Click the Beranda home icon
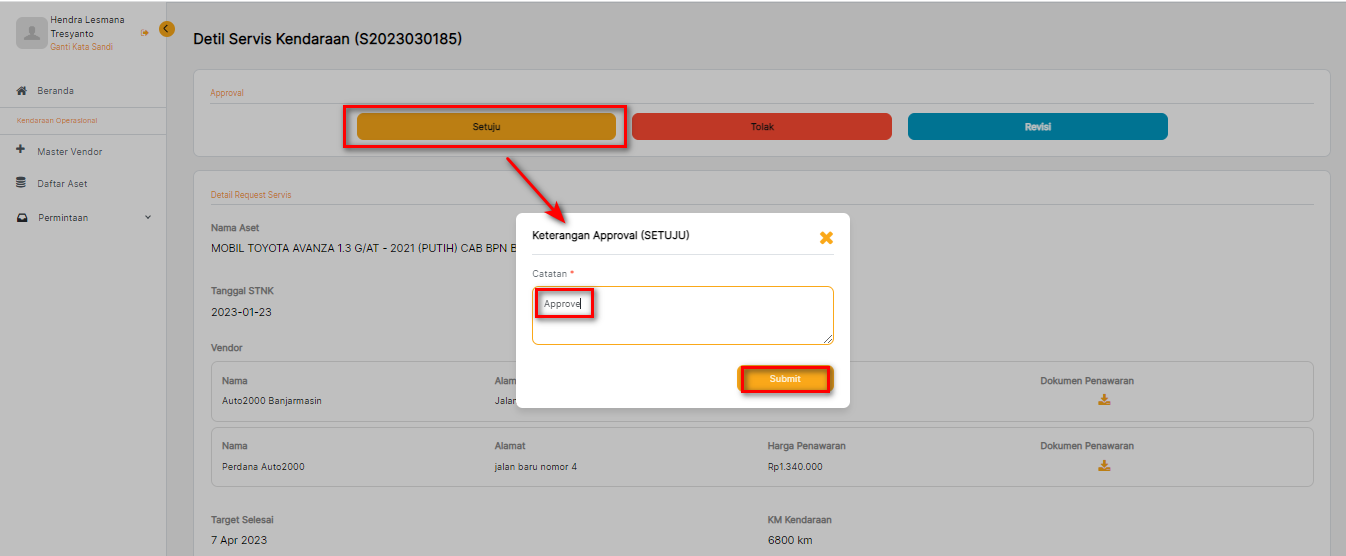 tap(21, 91)
